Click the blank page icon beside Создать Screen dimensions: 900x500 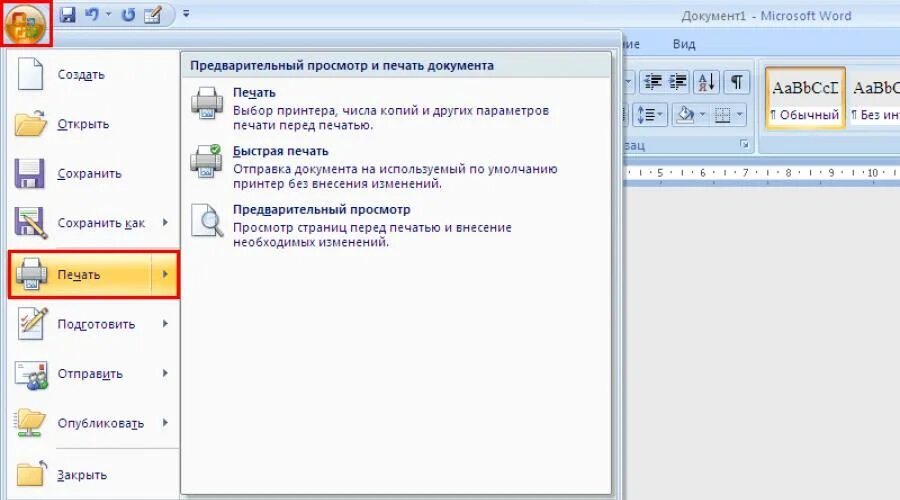[30, 74]
